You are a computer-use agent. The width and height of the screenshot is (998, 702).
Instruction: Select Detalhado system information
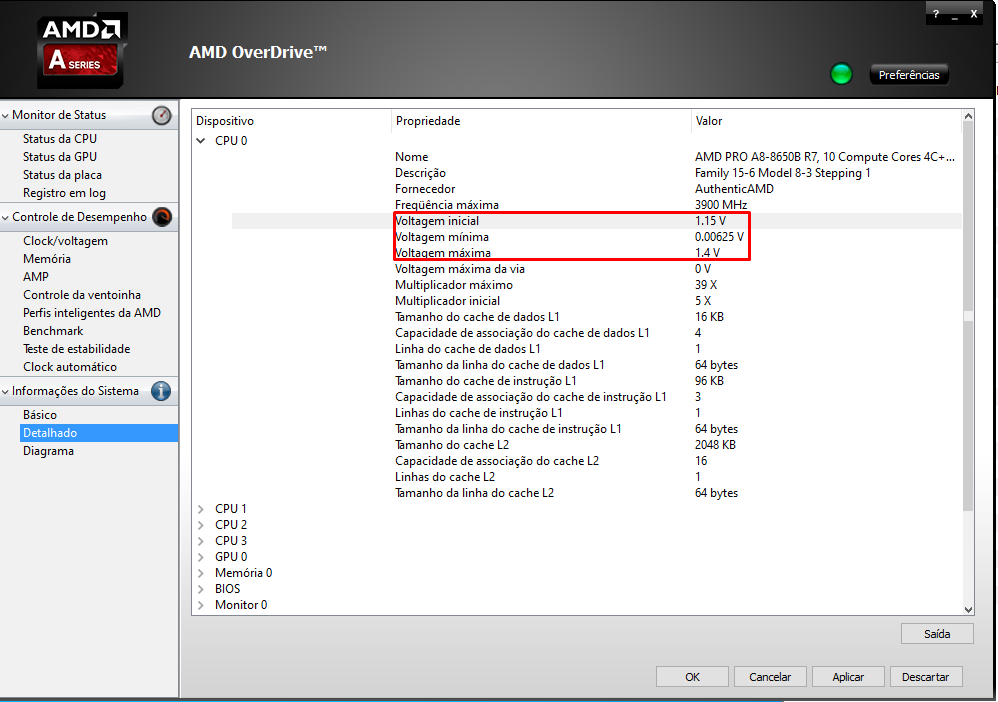coord(99,433)
